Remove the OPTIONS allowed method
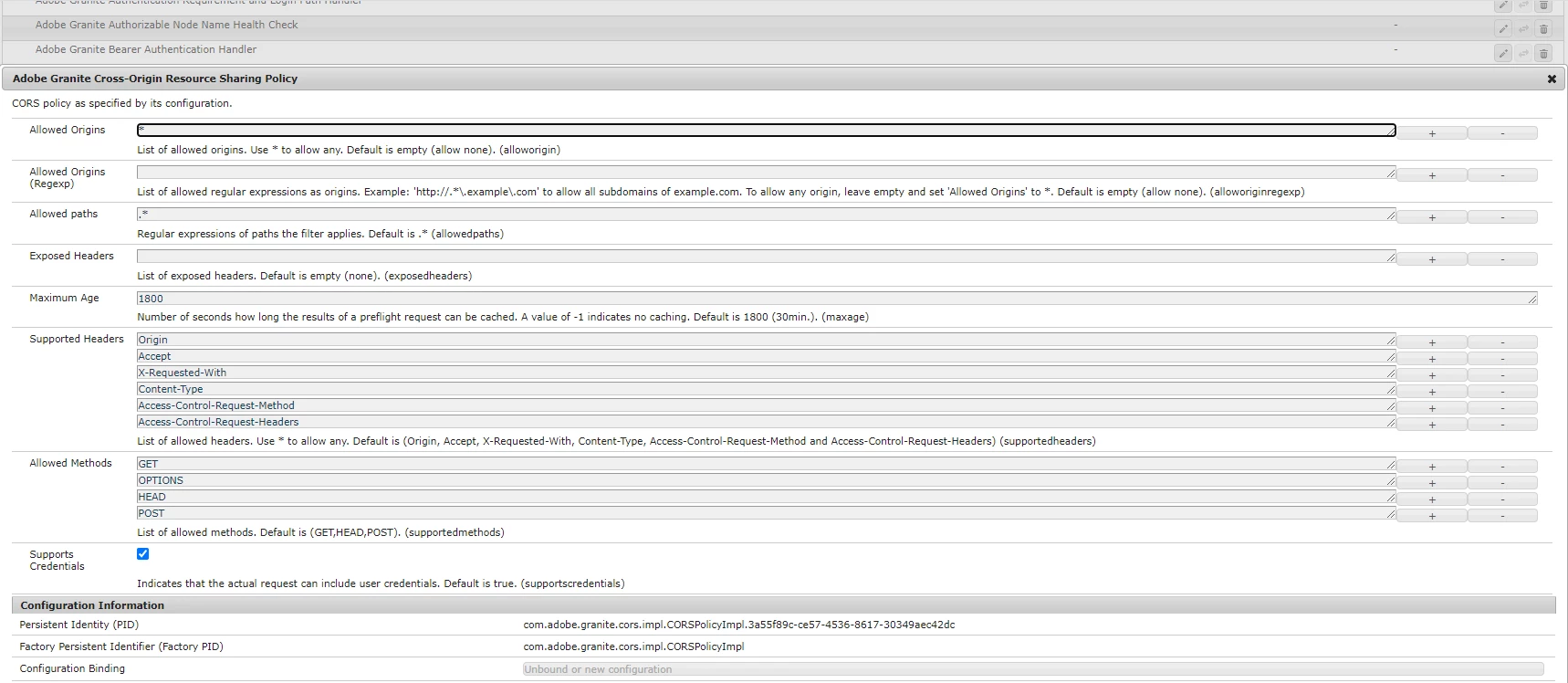 point(1502,483)
